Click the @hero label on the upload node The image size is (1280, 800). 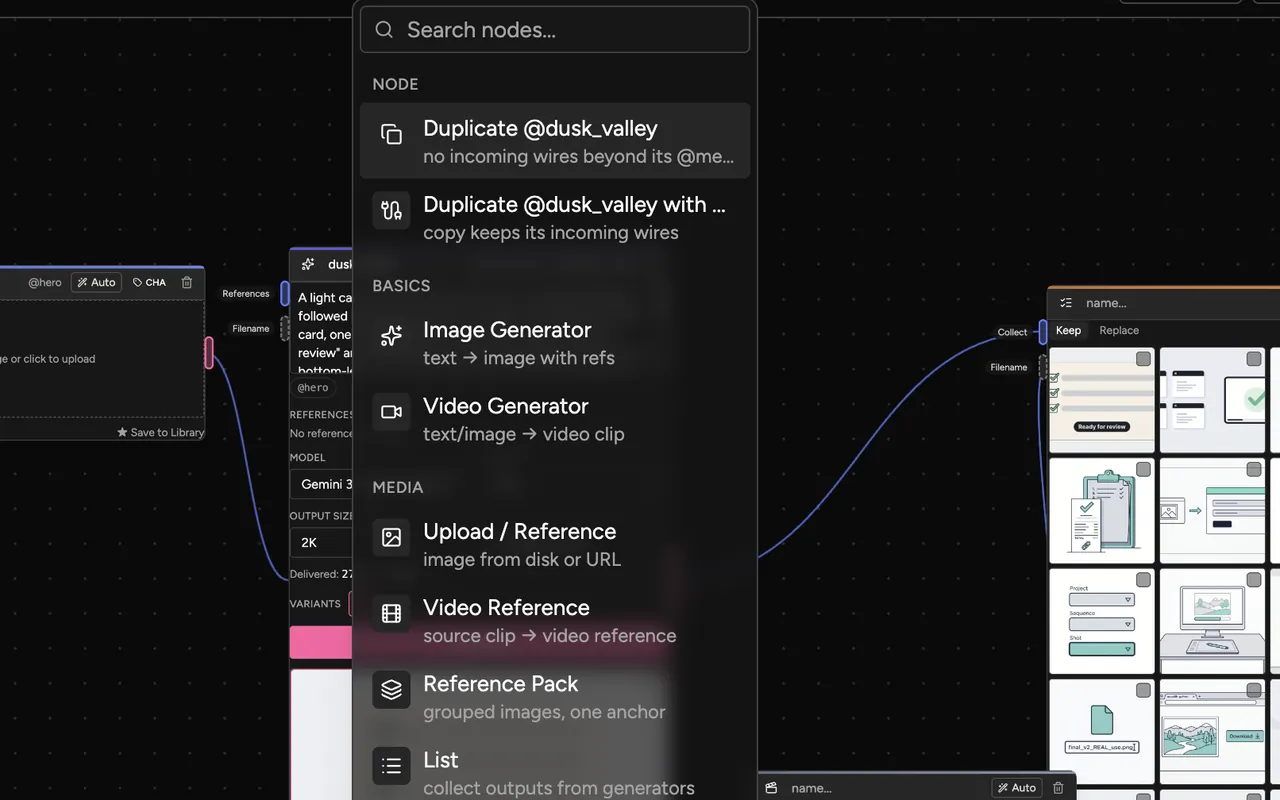(45, 283)
